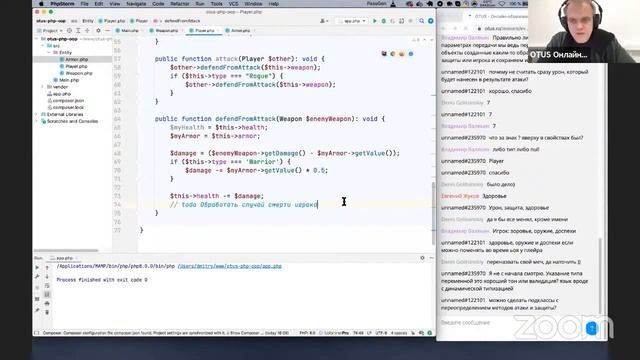640x360 pixels.
Task: Select Weapon.php in project tree
Action: 79,73
